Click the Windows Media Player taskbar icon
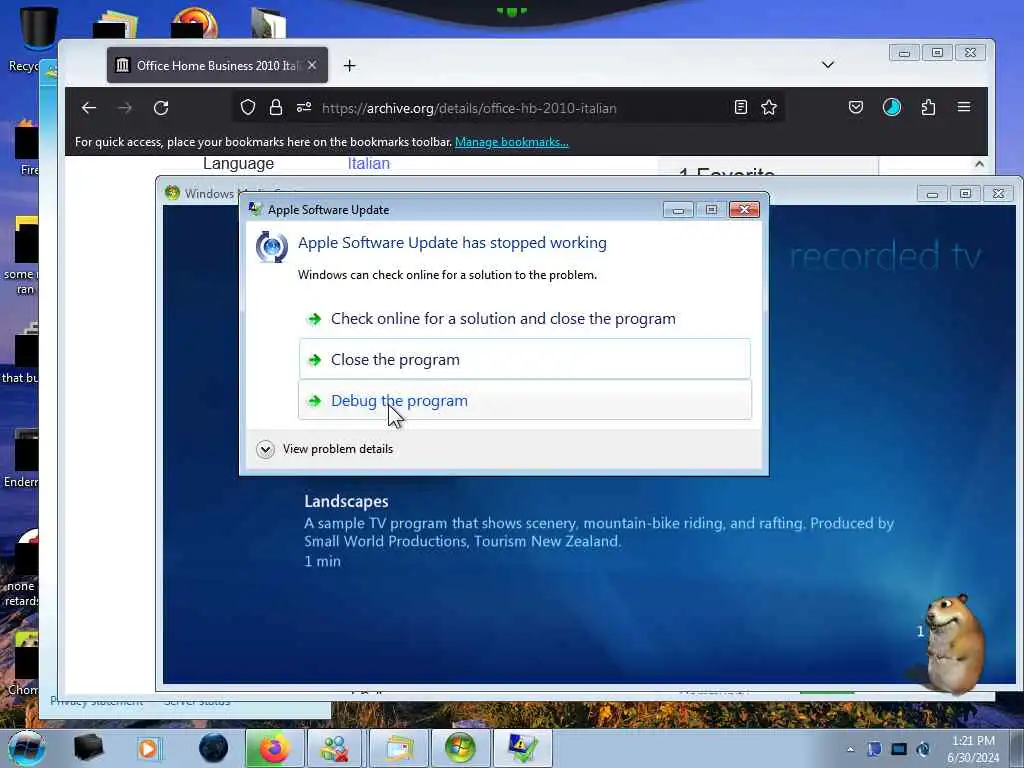This screenshot has height=768, width=1024. (x=149, y=748)
